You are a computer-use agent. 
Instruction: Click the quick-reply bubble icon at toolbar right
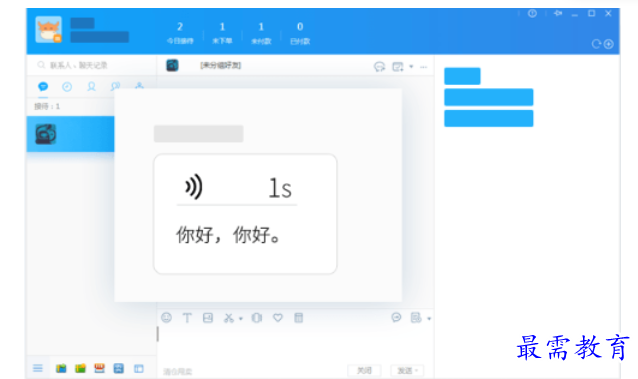coord(396,318)
